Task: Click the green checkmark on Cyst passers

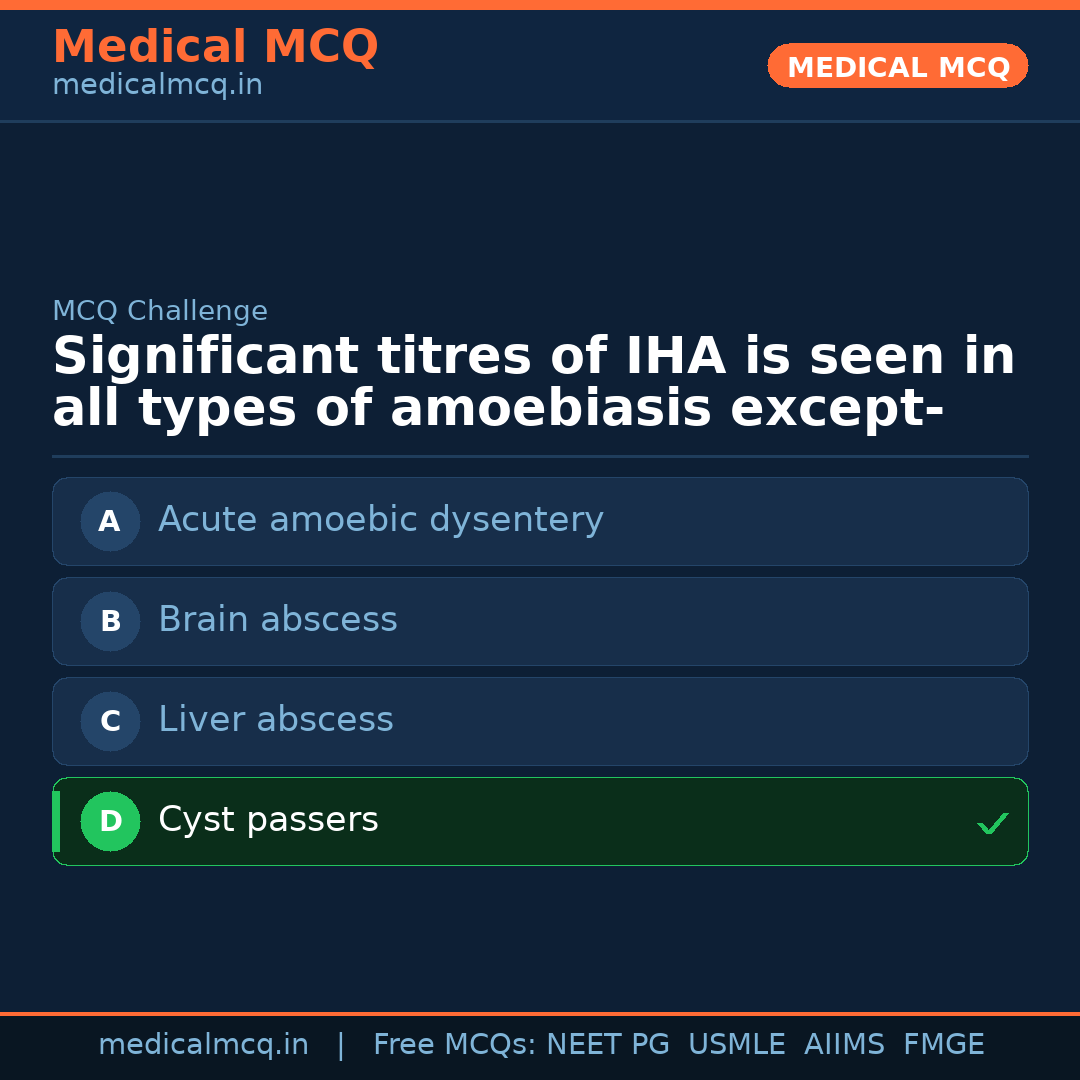Action: click(992, 823)
